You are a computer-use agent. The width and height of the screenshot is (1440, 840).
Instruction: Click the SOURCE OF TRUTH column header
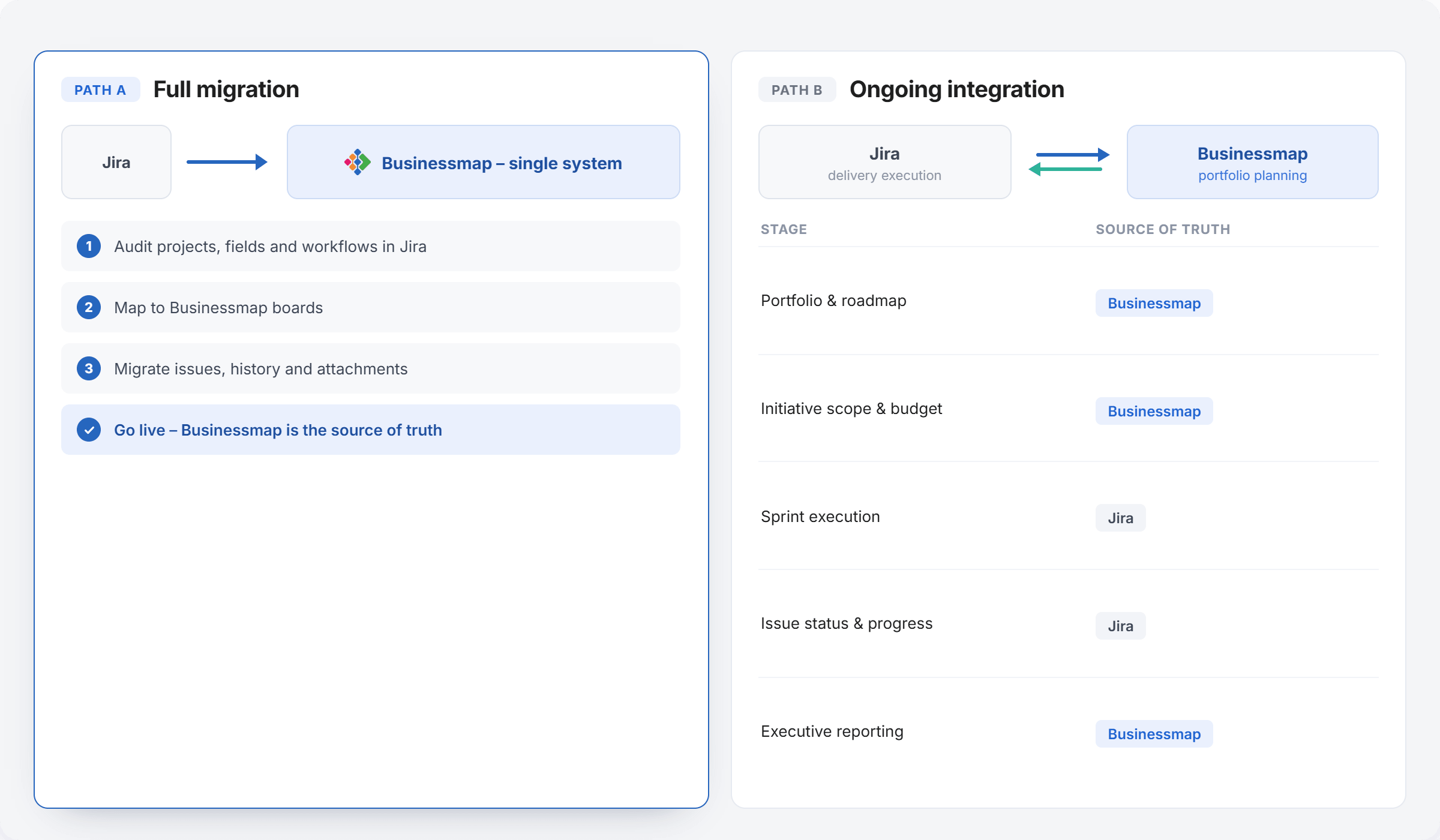pos(1163,229)
